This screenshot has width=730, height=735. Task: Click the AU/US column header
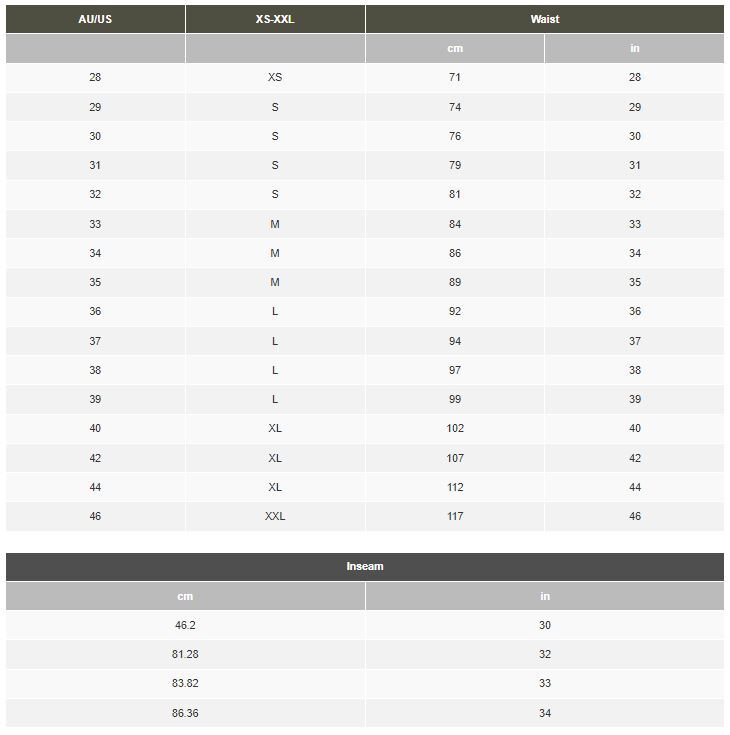95,19
